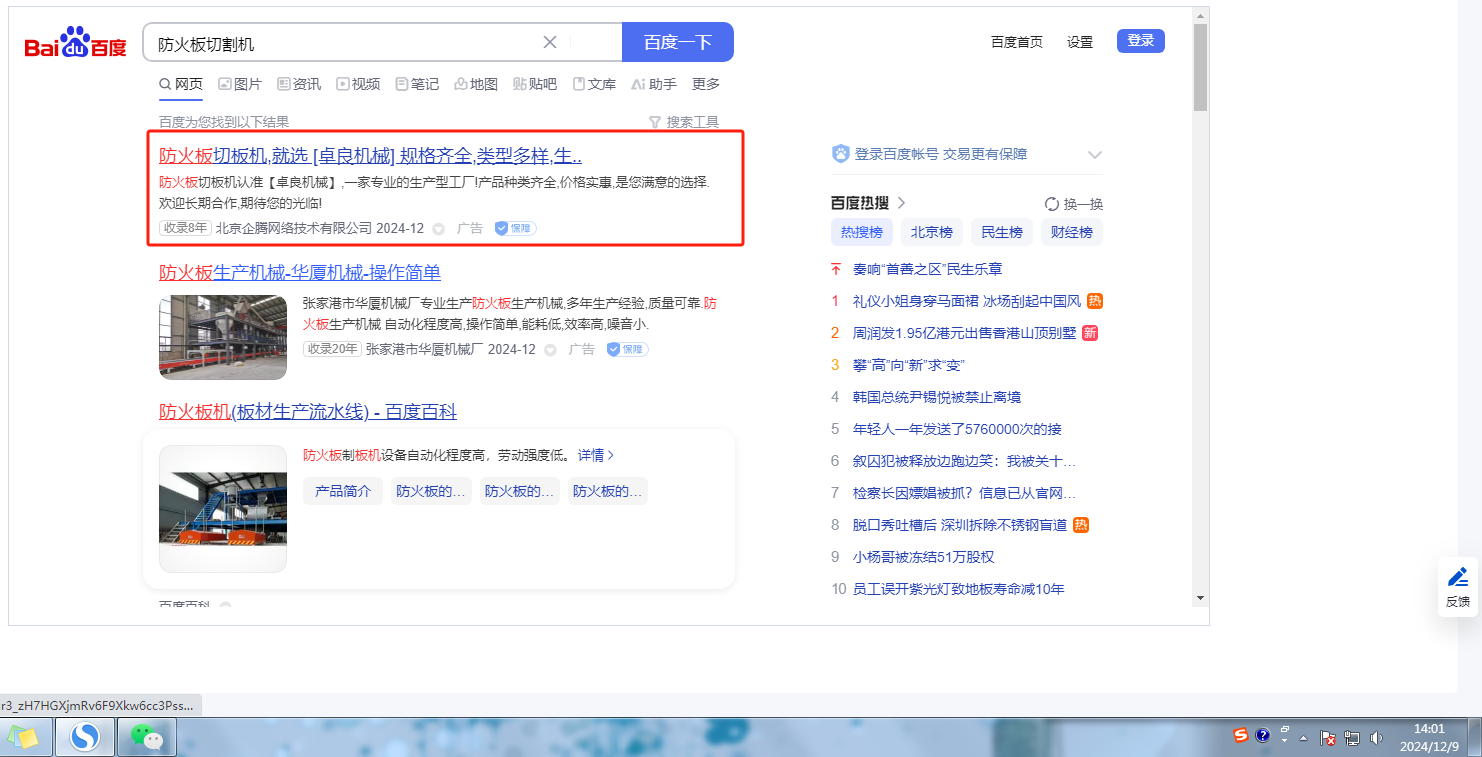Switch to the 图片 tab

click(240, 84)
